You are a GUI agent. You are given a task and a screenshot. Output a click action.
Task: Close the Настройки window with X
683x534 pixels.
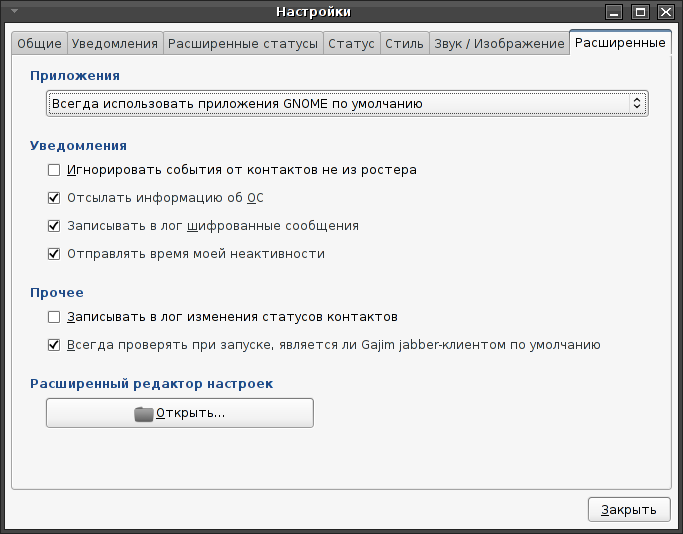[x=666, y=12]
